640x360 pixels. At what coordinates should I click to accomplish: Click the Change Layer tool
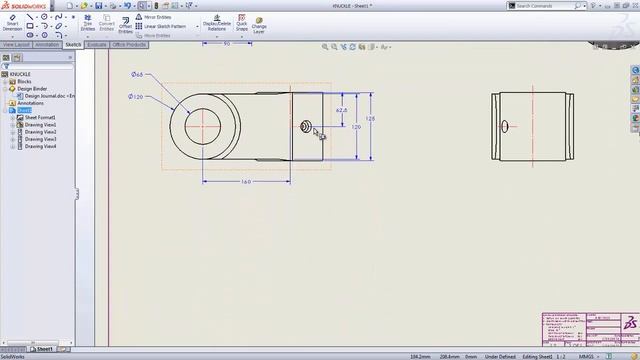click(259, 25)
